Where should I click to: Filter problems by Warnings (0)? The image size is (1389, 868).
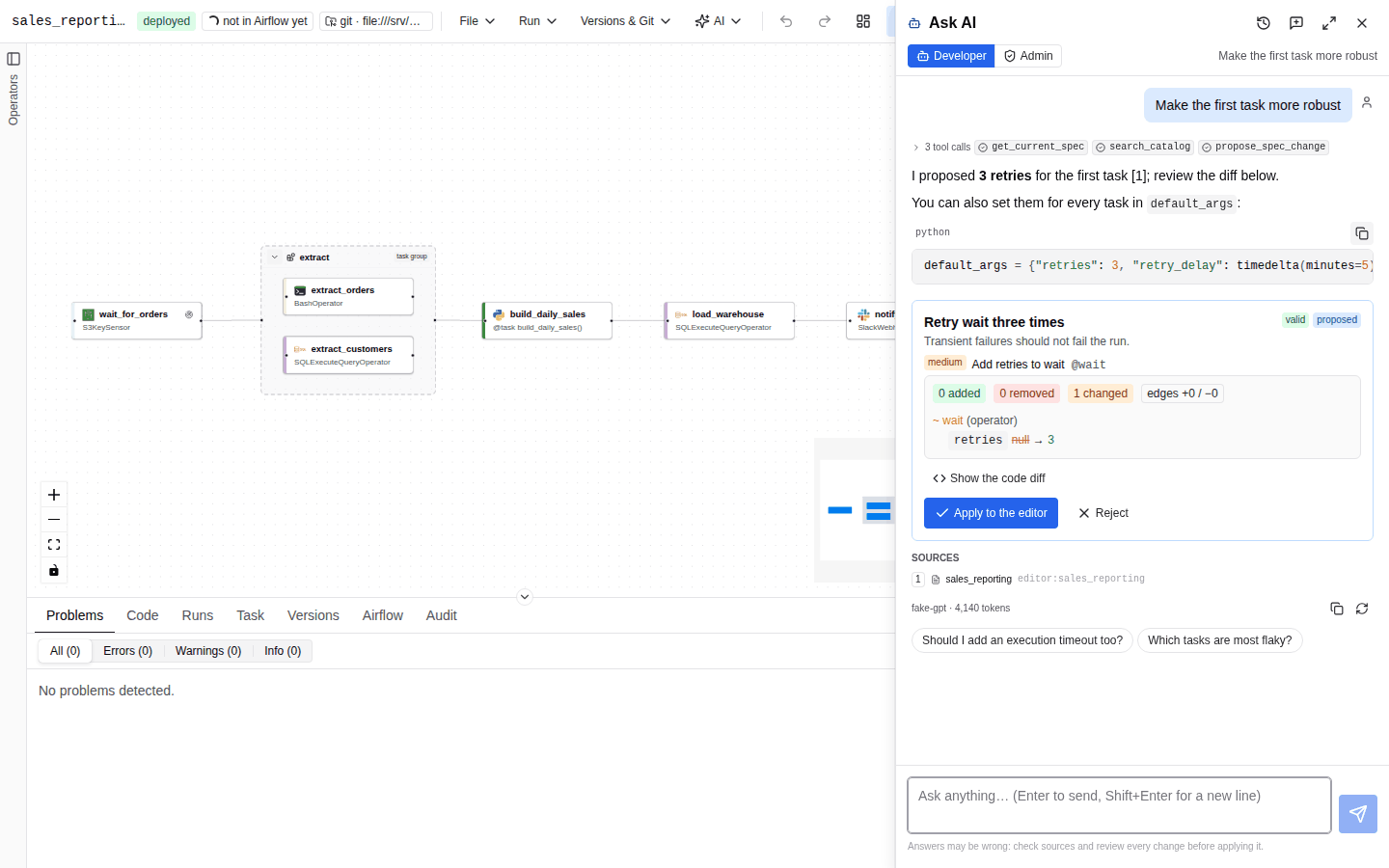[x=208, y=651]
